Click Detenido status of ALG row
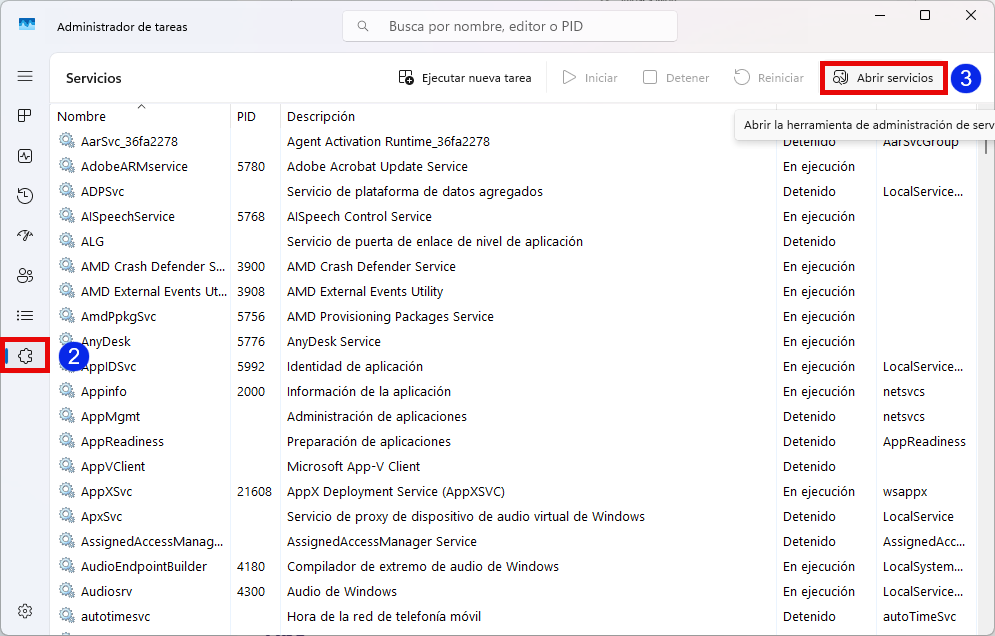 point(809,241)
